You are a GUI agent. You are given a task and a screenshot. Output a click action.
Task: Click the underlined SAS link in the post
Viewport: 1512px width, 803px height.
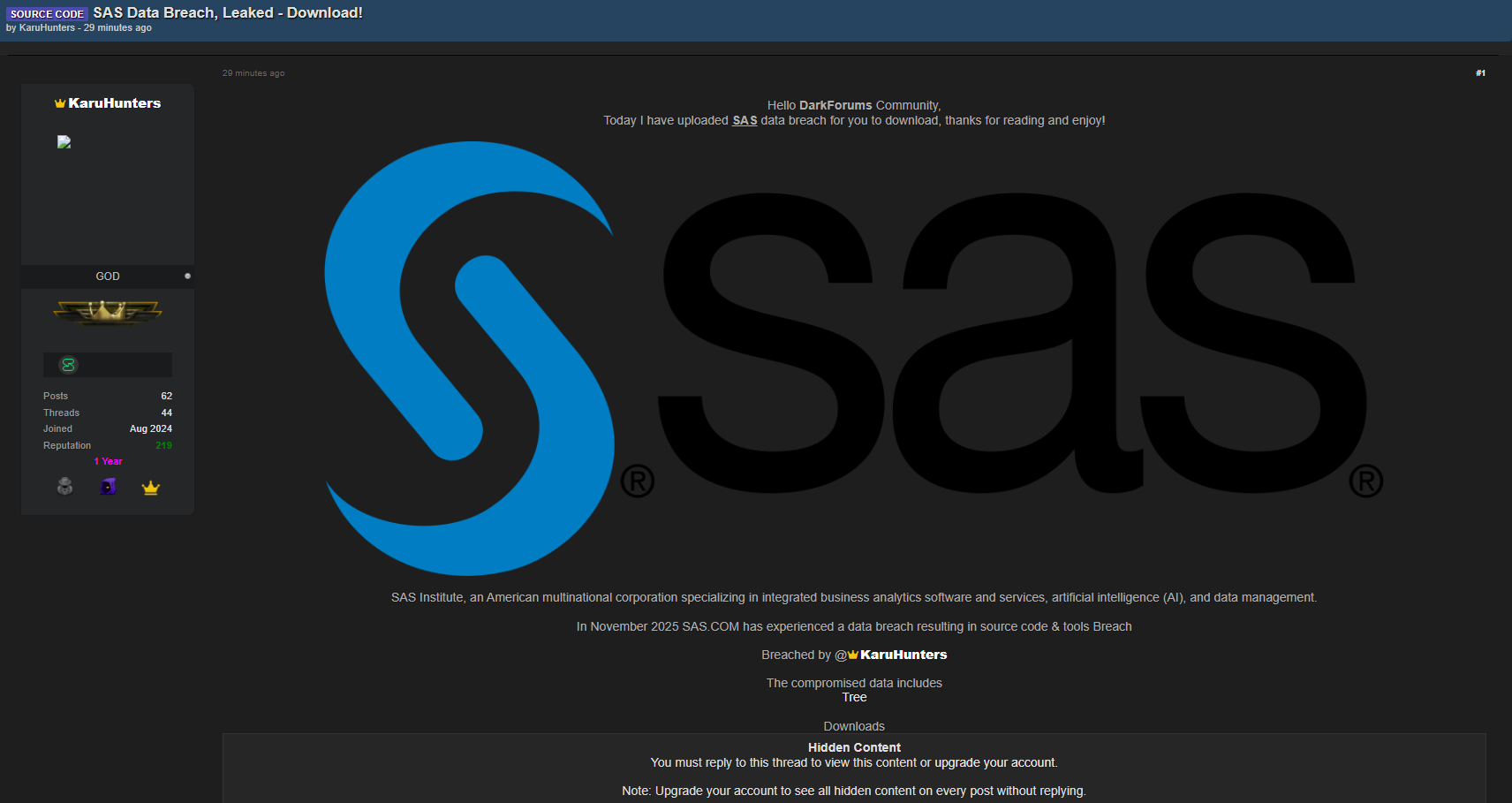point(745,121)
